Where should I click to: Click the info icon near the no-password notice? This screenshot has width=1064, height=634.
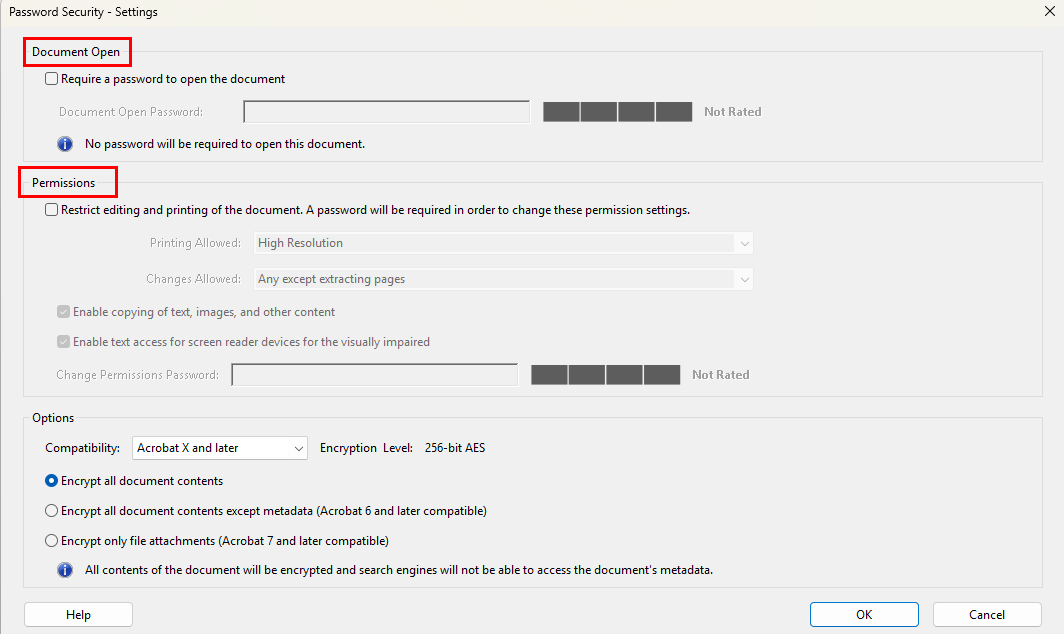[x=65, y=143]
